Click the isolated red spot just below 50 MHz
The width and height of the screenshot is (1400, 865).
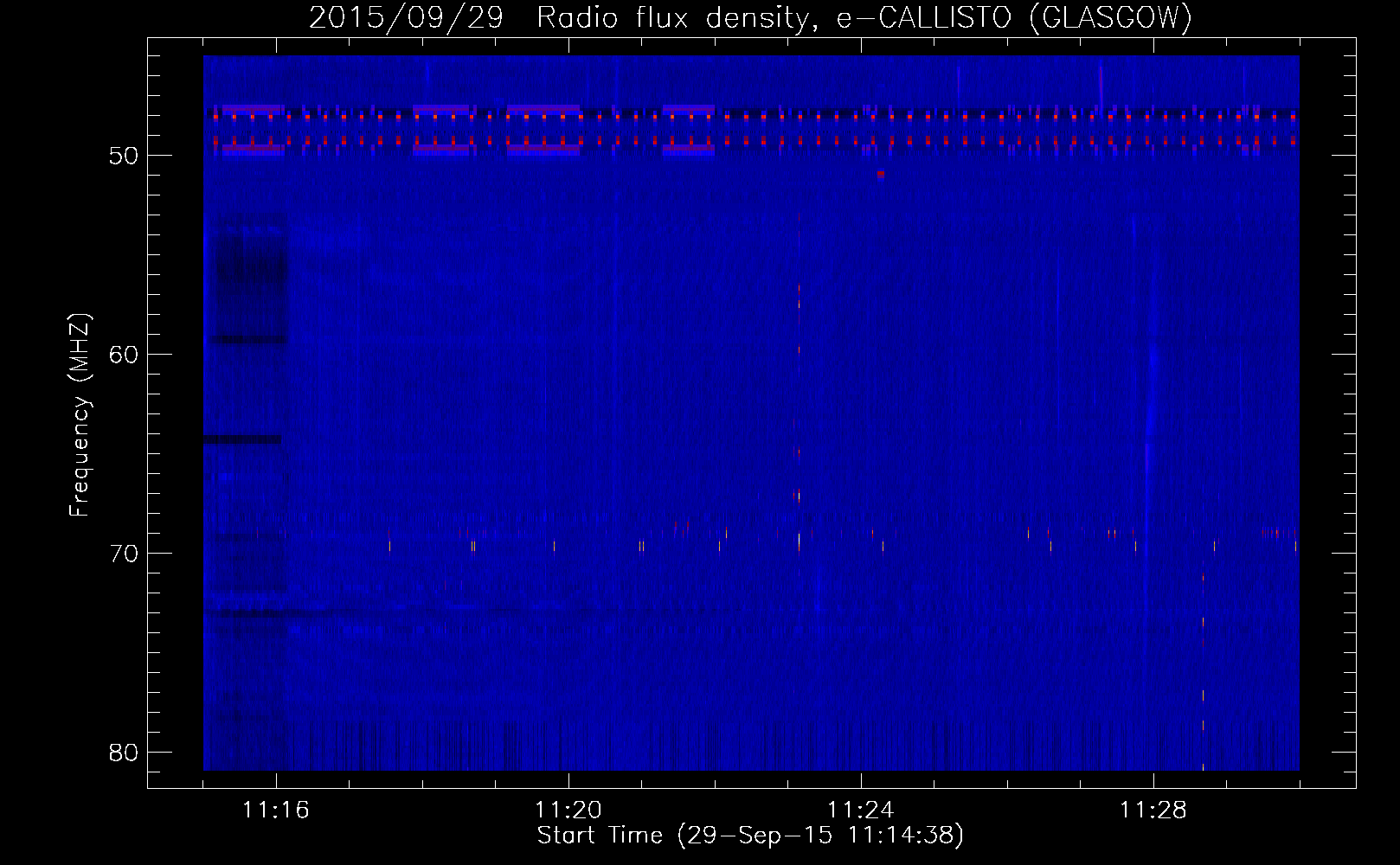tap(880, 173)
